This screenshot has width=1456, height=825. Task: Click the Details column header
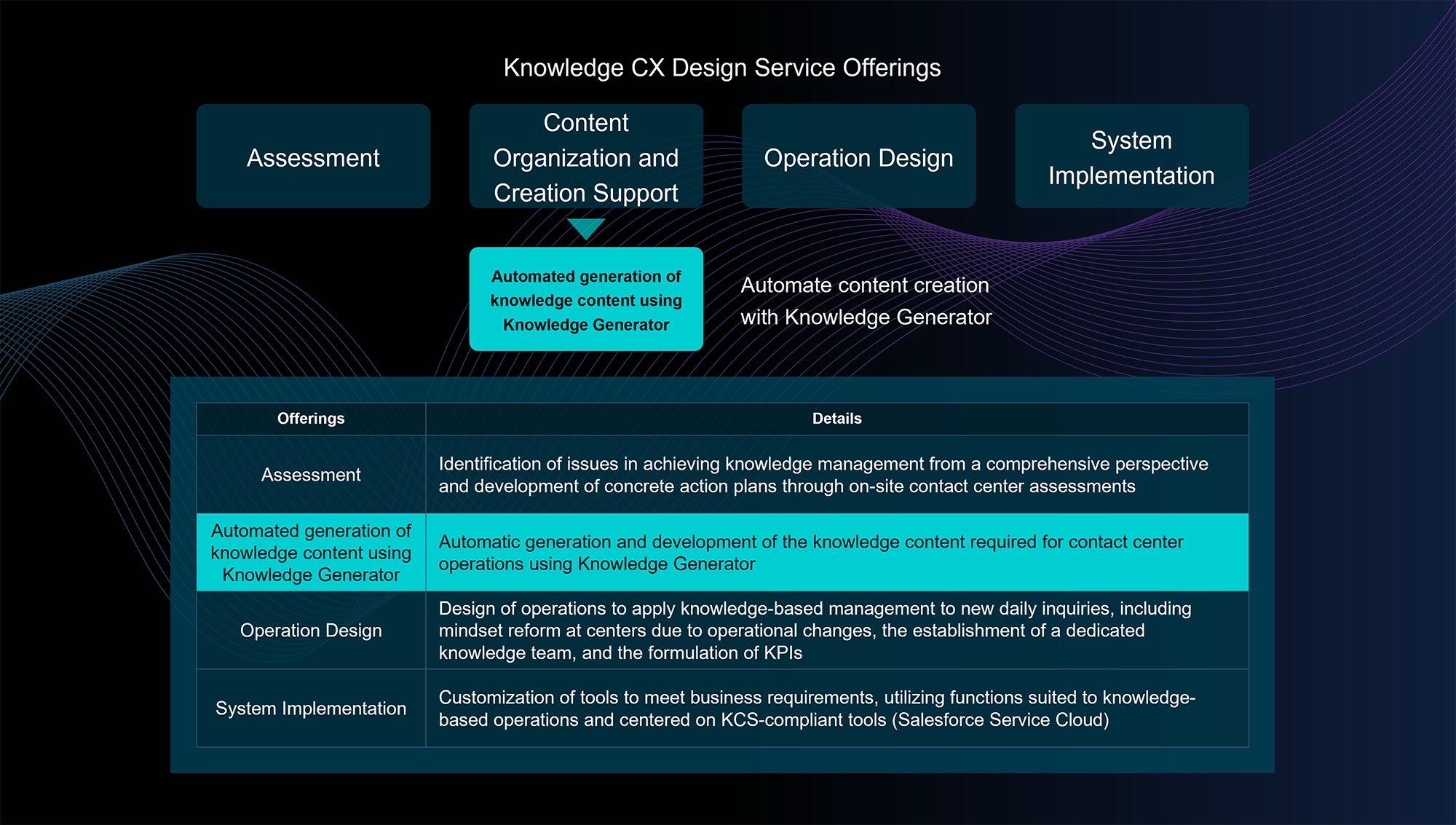pyautogui.click(x=836, y=419)
